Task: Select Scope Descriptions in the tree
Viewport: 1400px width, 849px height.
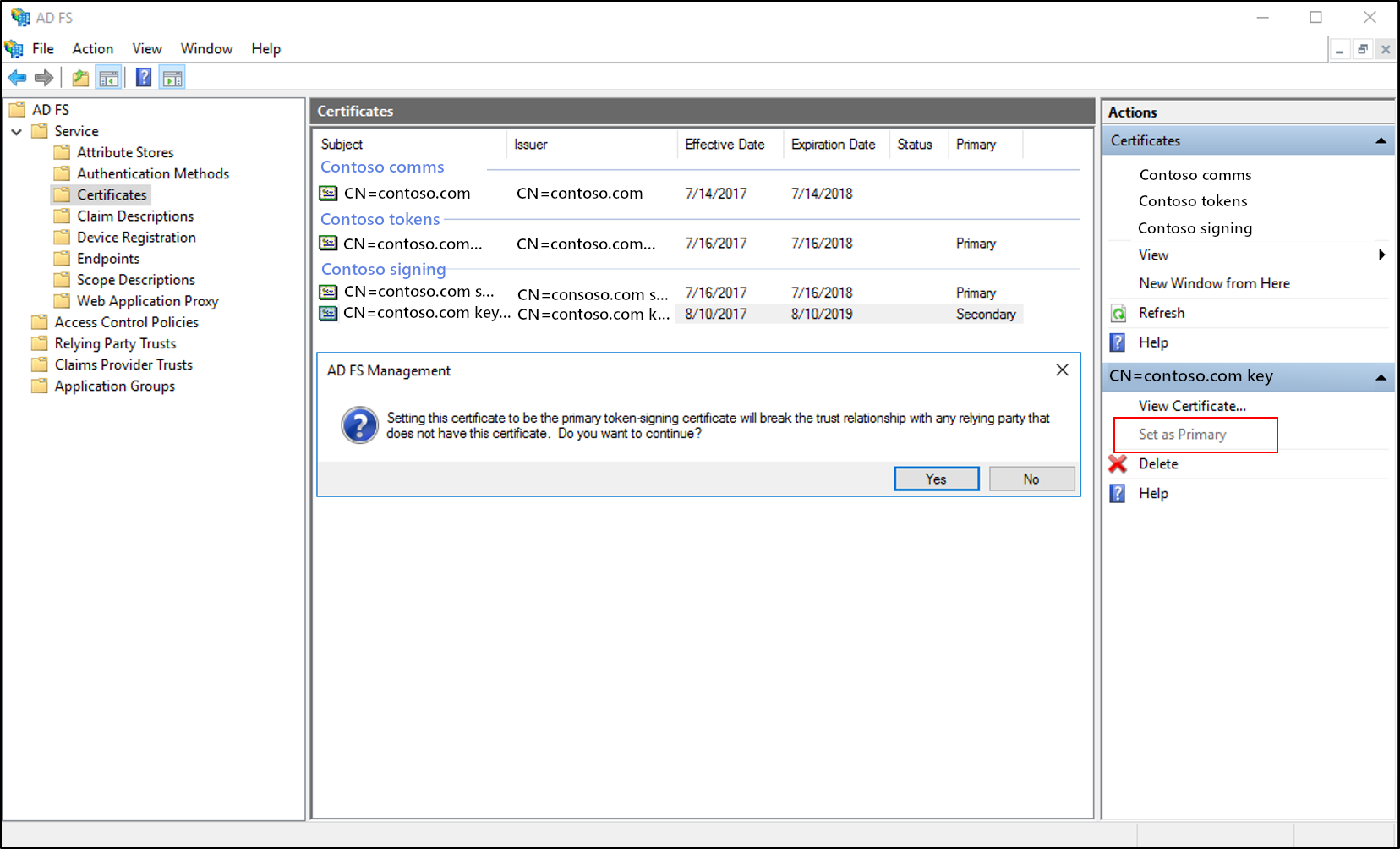Action: [x=135, y=280]
